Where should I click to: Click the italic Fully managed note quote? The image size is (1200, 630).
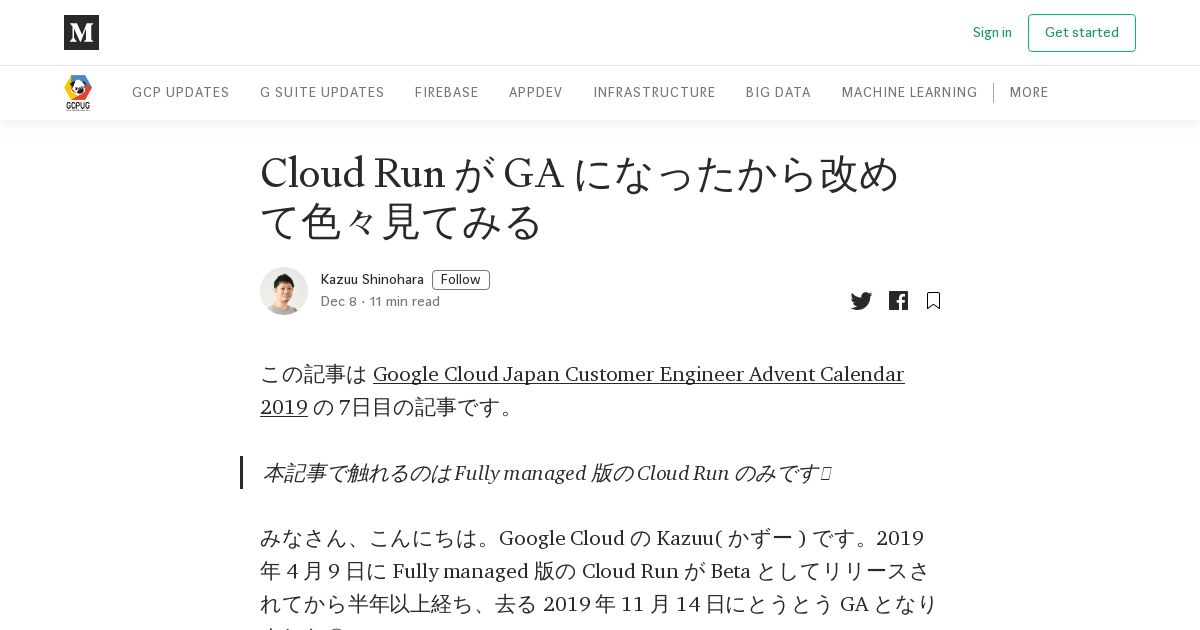point(546,473)
